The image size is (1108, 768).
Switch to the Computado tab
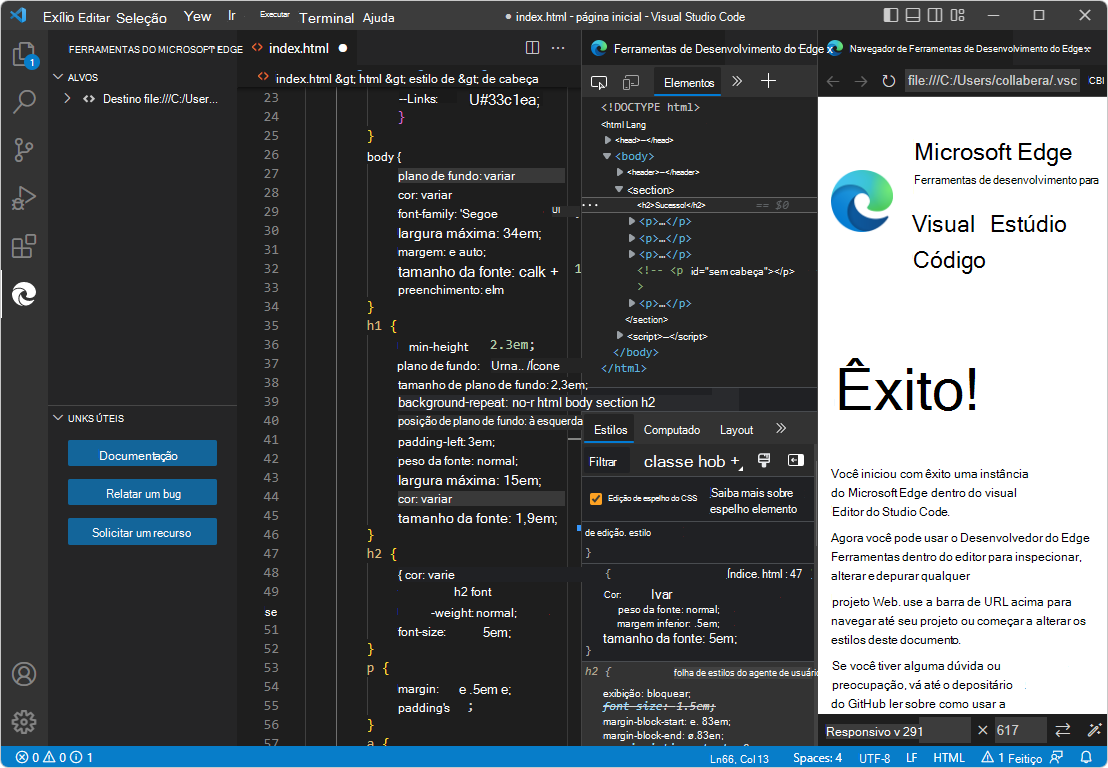(x=671, y=429)
